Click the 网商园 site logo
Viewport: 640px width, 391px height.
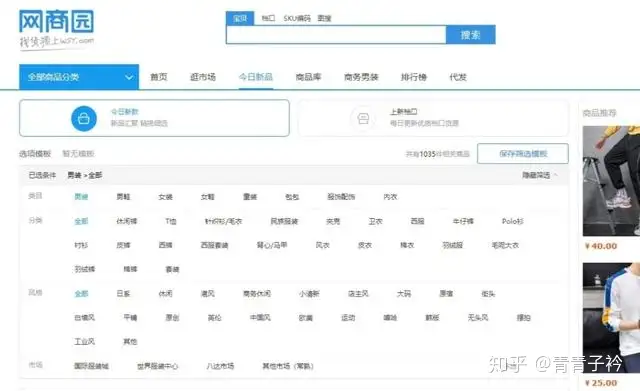tap(57, 29)
